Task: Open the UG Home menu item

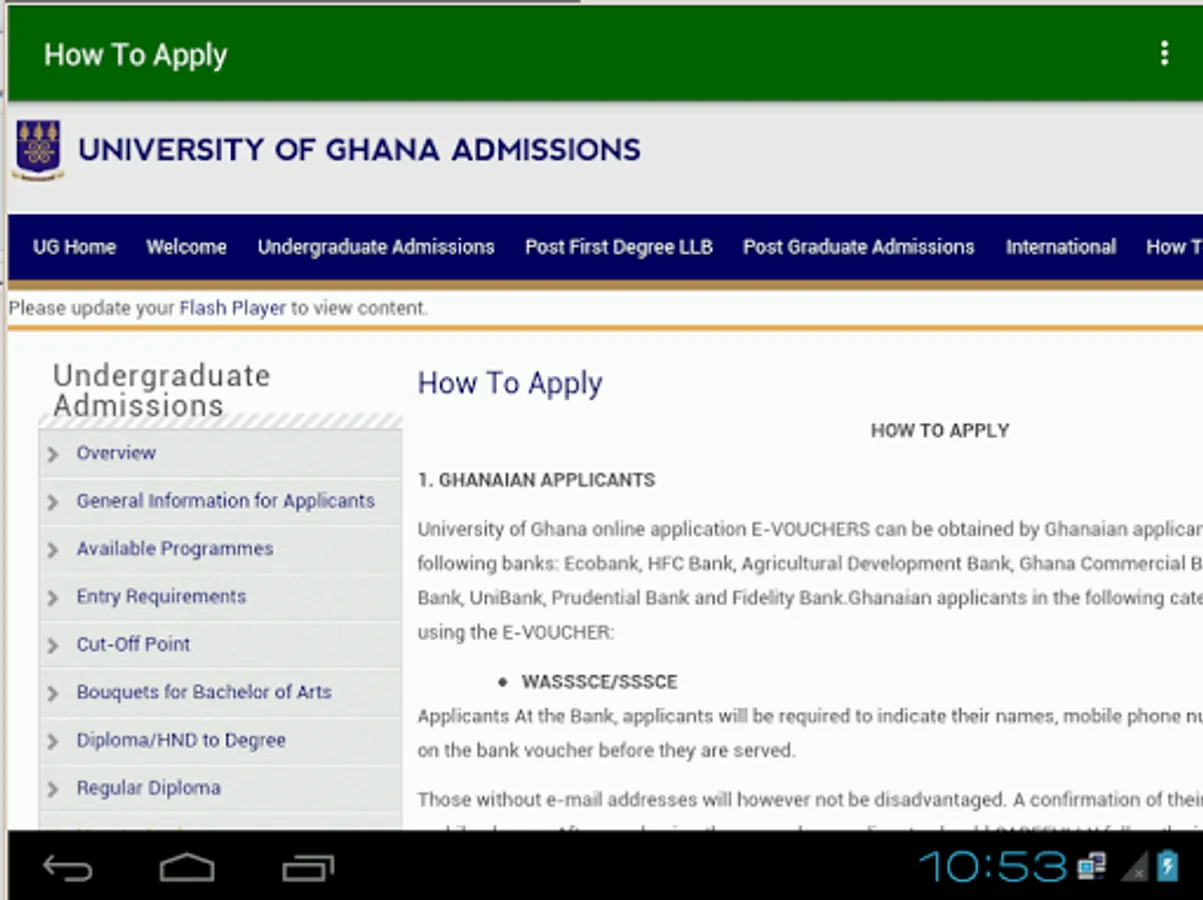Action: [x=74, y=247]
